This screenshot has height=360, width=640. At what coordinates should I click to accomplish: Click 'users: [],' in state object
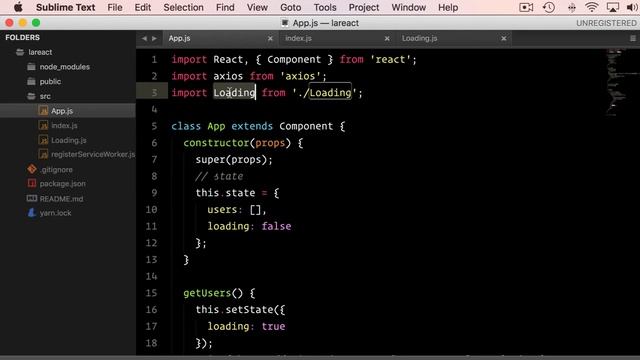[x=237, y=210]
